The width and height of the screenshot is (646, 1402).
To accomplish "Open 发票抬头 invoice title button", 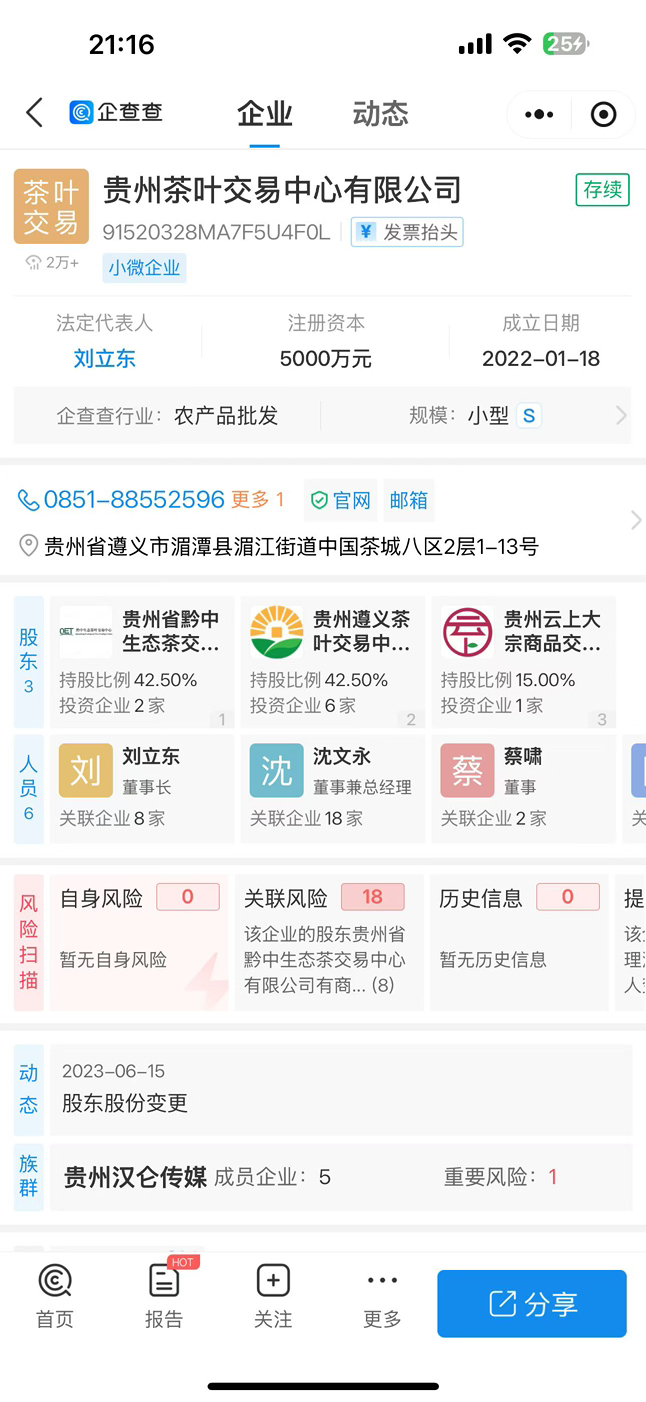I will pos(407,232).
